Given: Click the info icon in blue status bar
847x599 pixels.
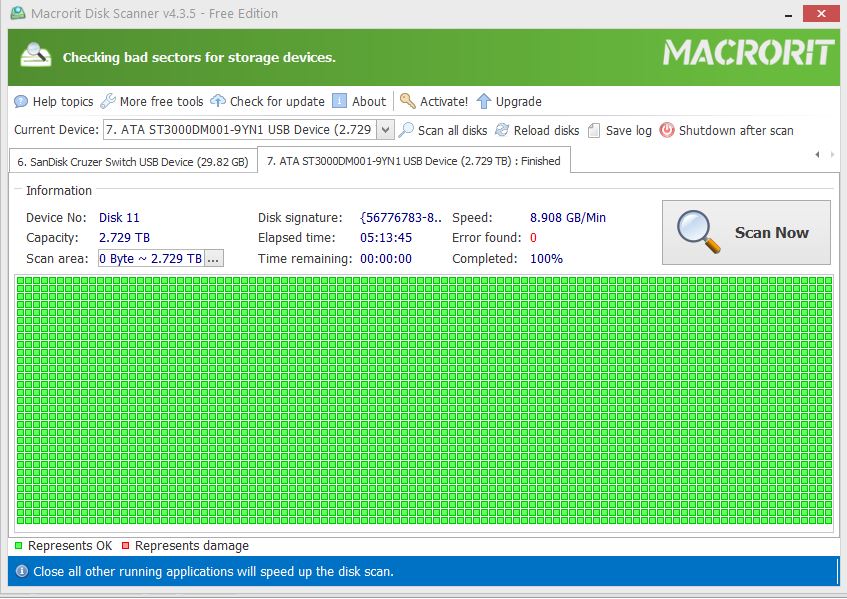Looking at the screenshot, I should [x=22, y=571].
